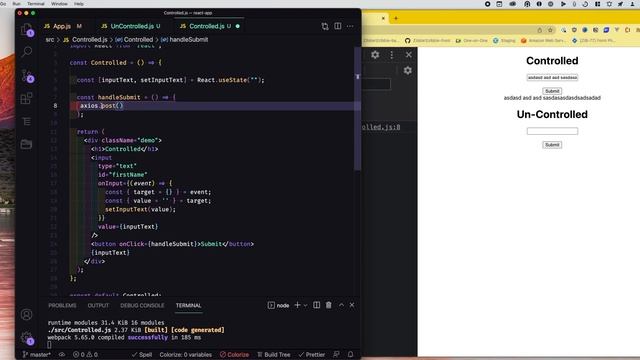
Task: Click Build Tree in the status bar
Action: click(273, 354)
